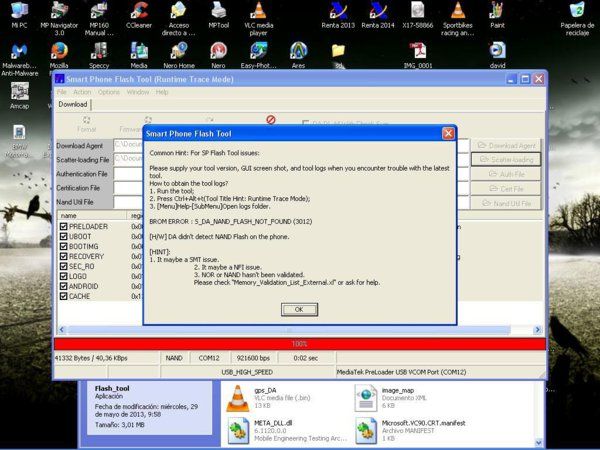Screen dimensions: 600x450
Task: Select META_DLL.dll file icon
Action: pyautogui.click(x=238, y=430)
